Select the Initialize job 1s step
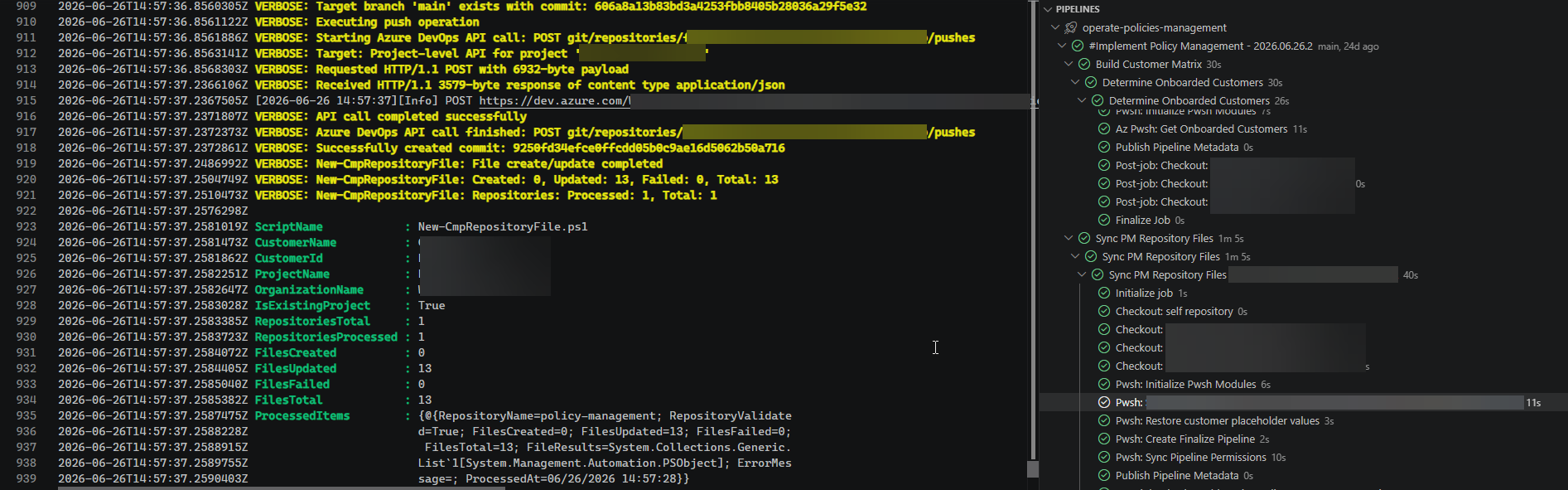1568x490 pixels. pyautogui.click(x=1144, y=293)
